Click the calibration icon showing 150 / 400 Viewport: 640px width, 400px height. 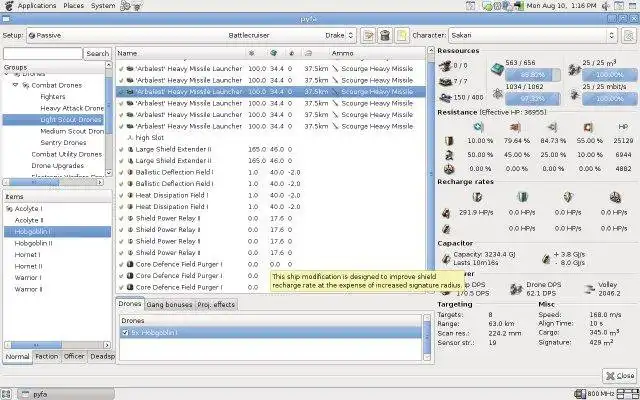click(444, 98)
